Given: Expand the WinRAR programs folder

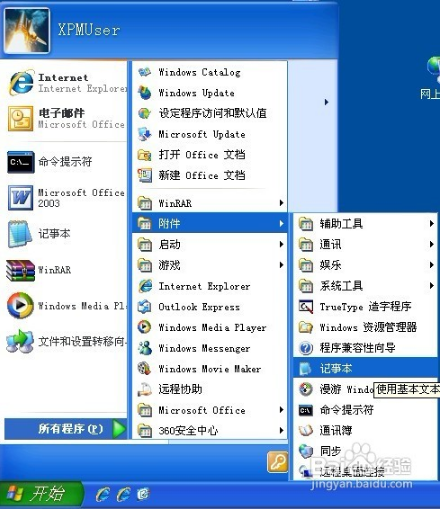Looking at the screenshot, I should [x=209, y=203].
